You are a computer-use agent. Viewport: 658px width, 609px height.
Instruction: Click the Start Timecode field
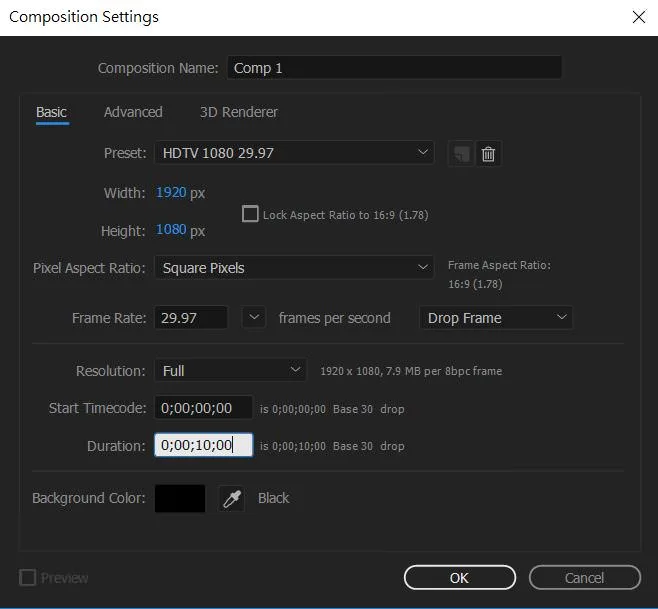pyautogui.click(x=204, y=408)
